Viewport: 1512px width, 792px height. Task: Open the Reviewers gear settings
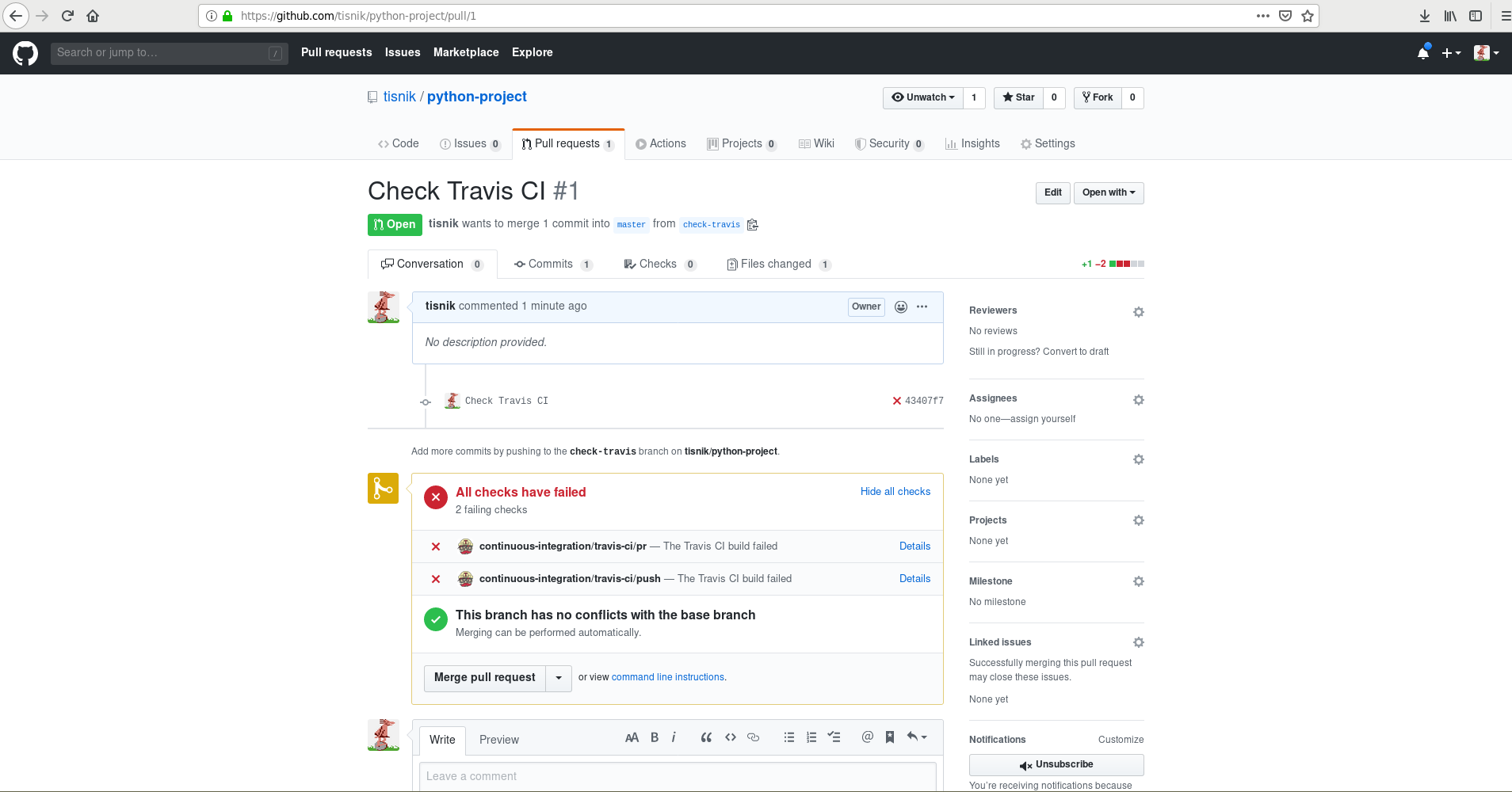[1139, 312]
